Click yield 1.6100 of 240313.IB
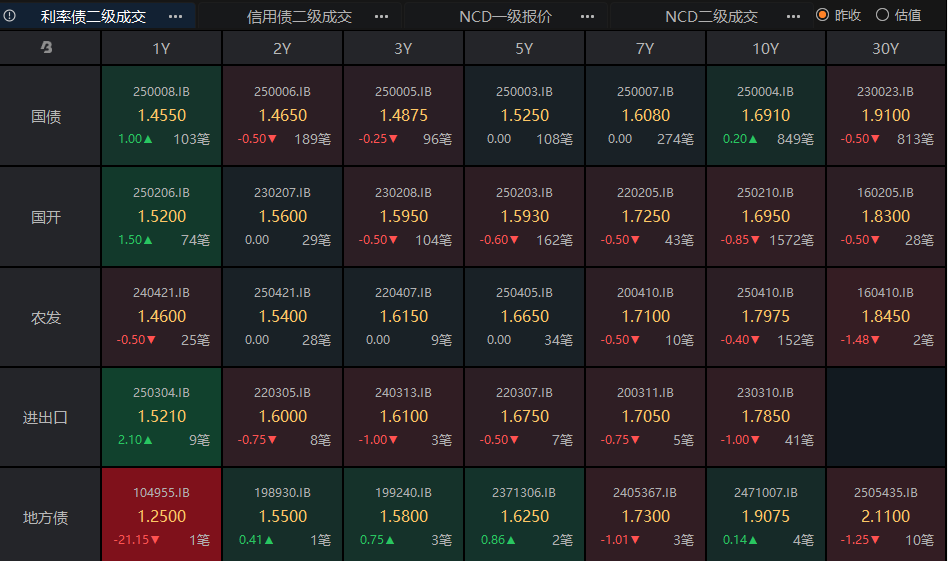The width and height of the screenshot is (948, 561). pyautogui.click(x=403, y=417)
